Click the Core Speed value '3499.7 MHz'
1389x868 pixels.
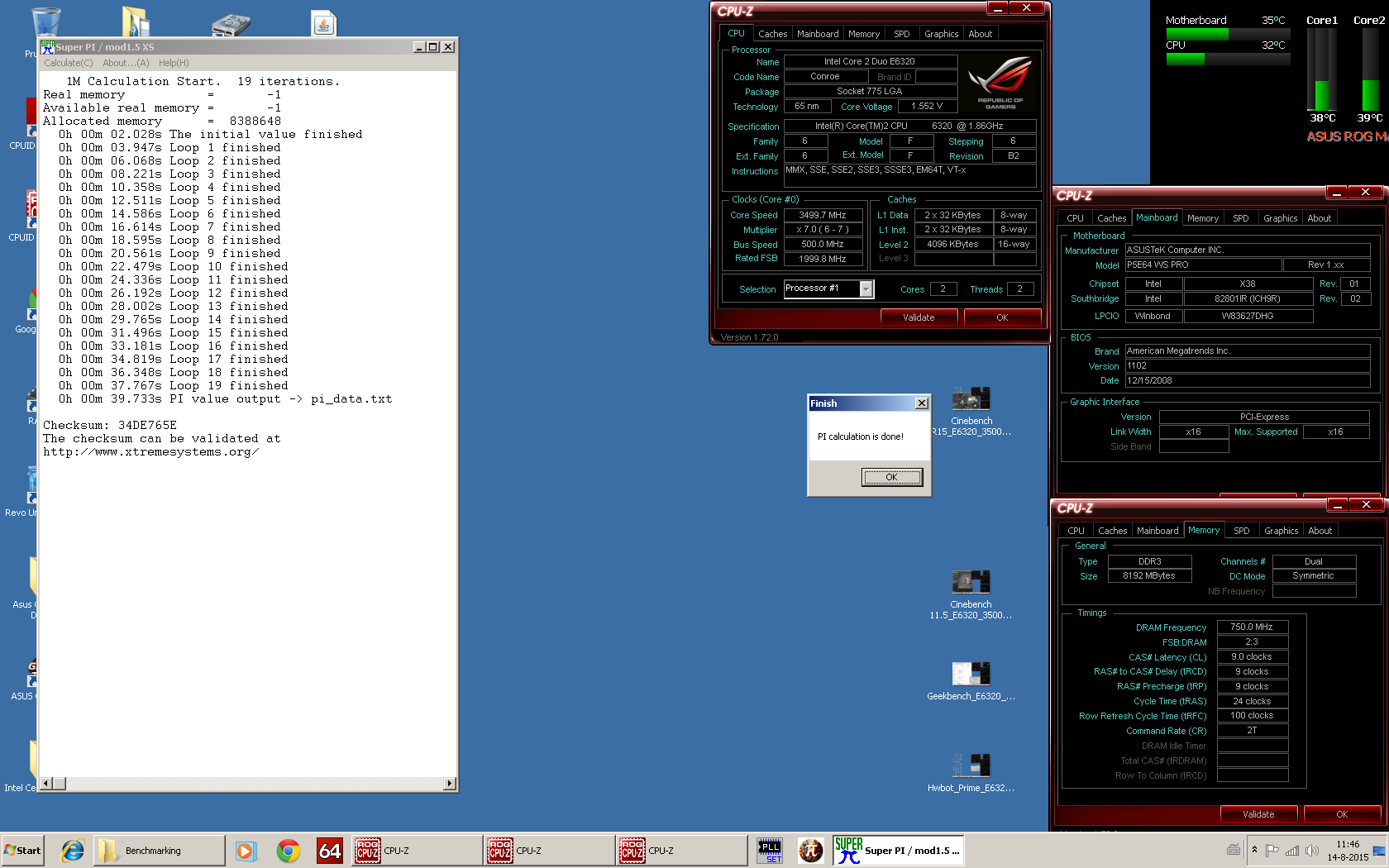pyautogui.click(x=823, y=215)
